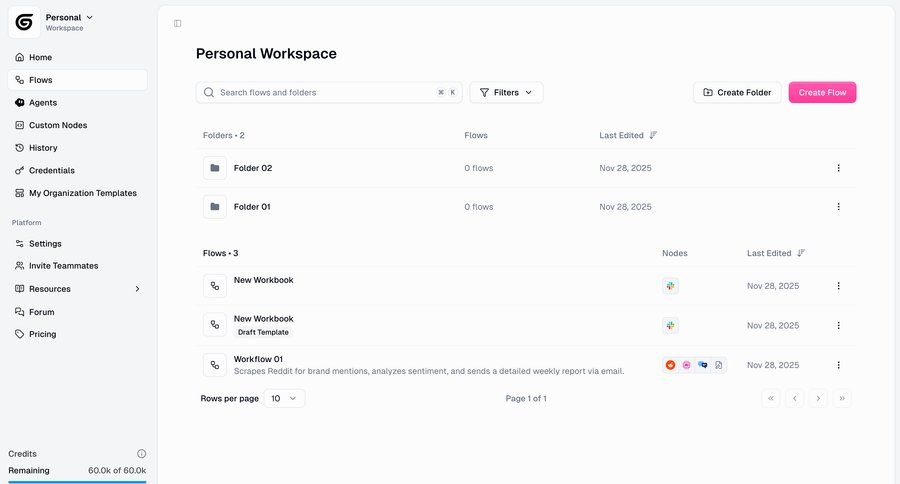This screenshot has width=900, height=484.
Task: Click the Gumloop logo icon
Action: (24, 22)
